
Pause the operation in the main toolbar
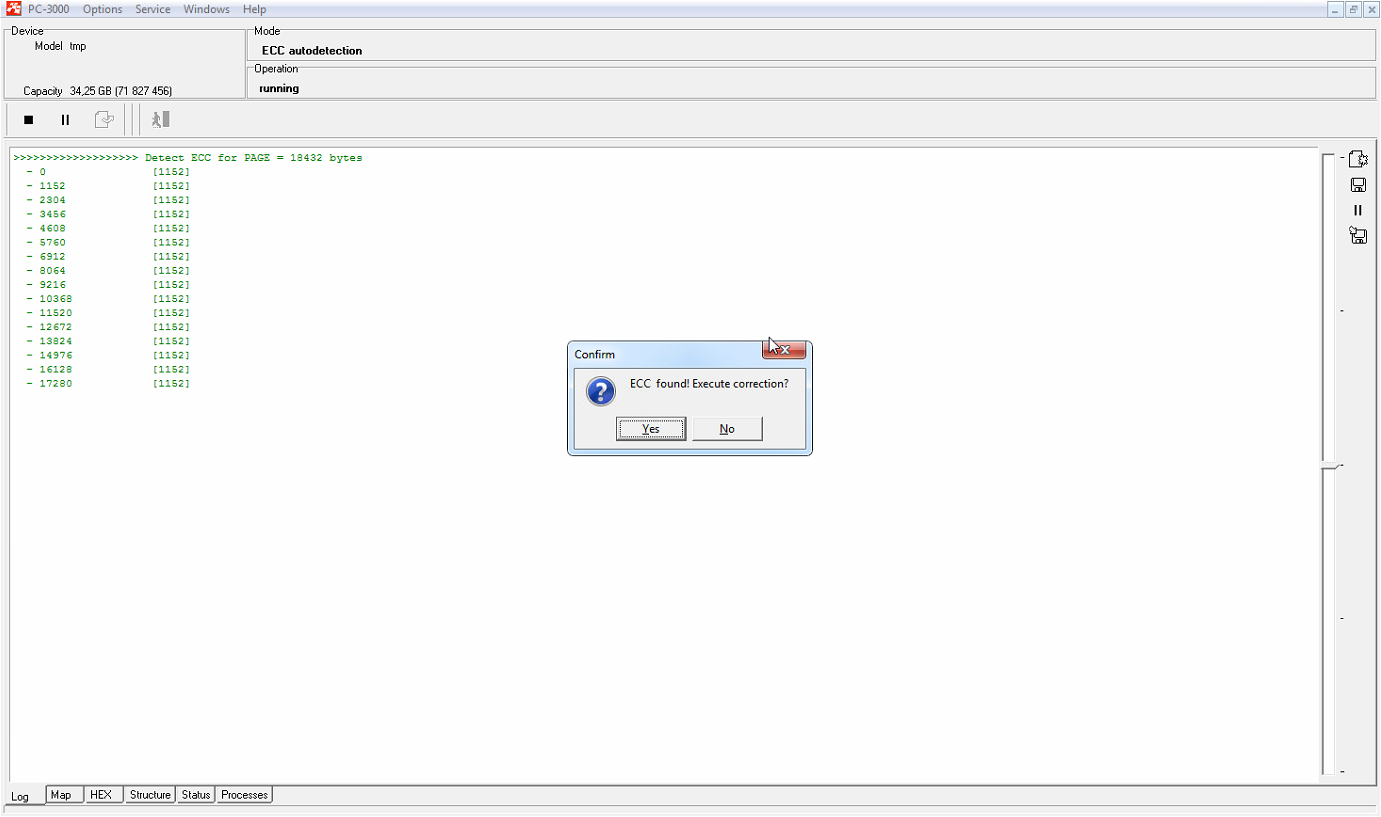[65, 120]
